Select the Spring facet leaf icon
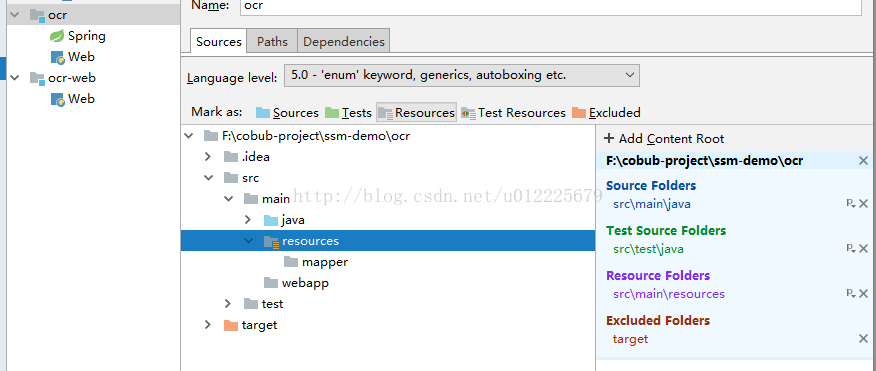The width and height of the screenshot is (876, 371). click(x=57, y=36)
